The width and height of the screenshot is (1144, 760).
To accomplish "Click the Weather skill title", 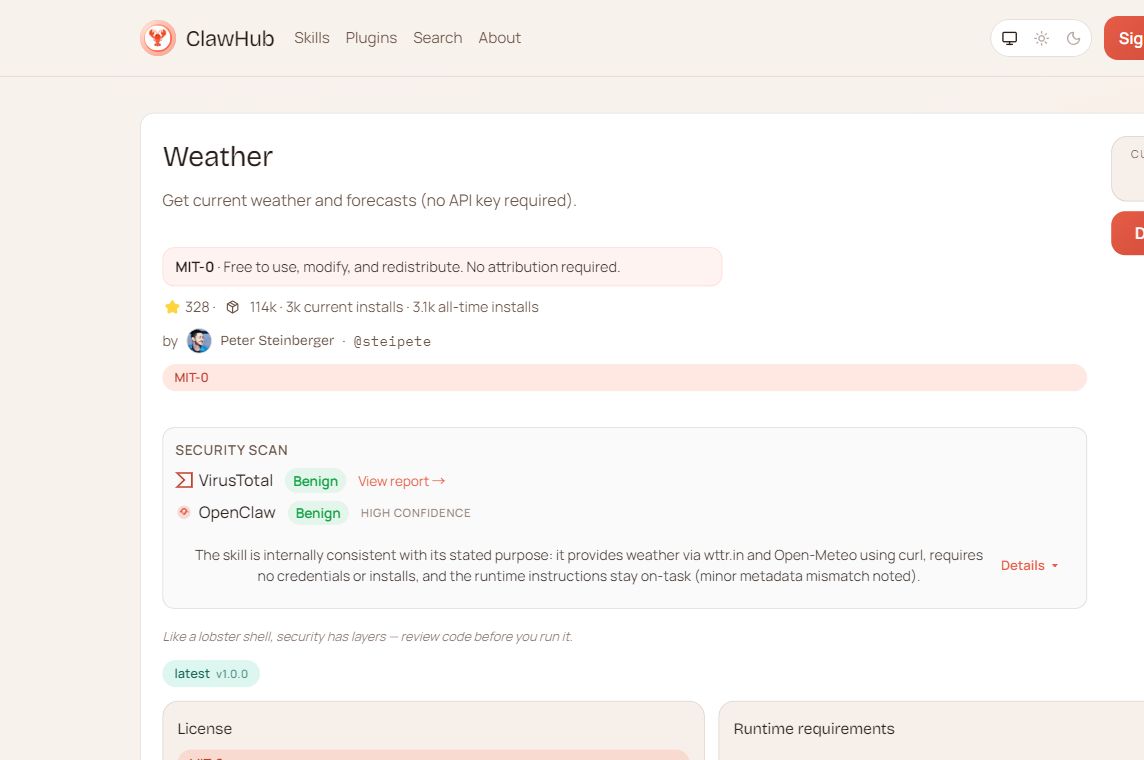I will click(x=217, y=157).
